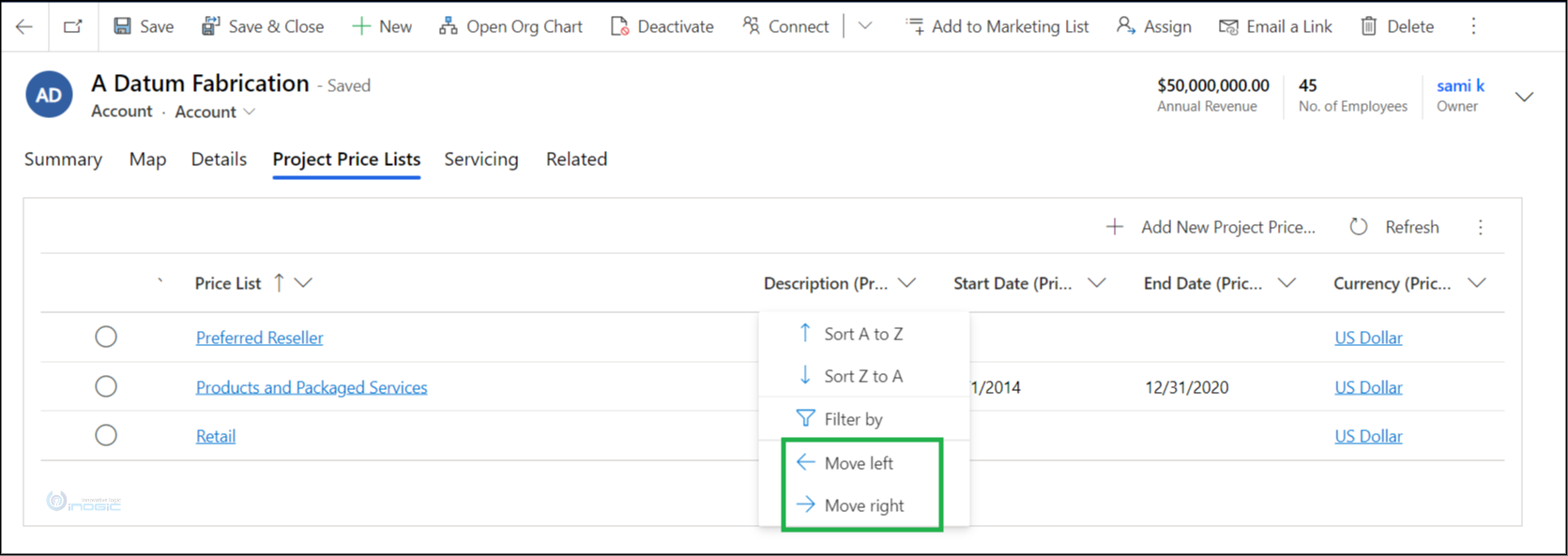Click the 45 employees value
The width and height of the screenshot is (1568, 556).
pyautogui.click(x=1308, y=85)
